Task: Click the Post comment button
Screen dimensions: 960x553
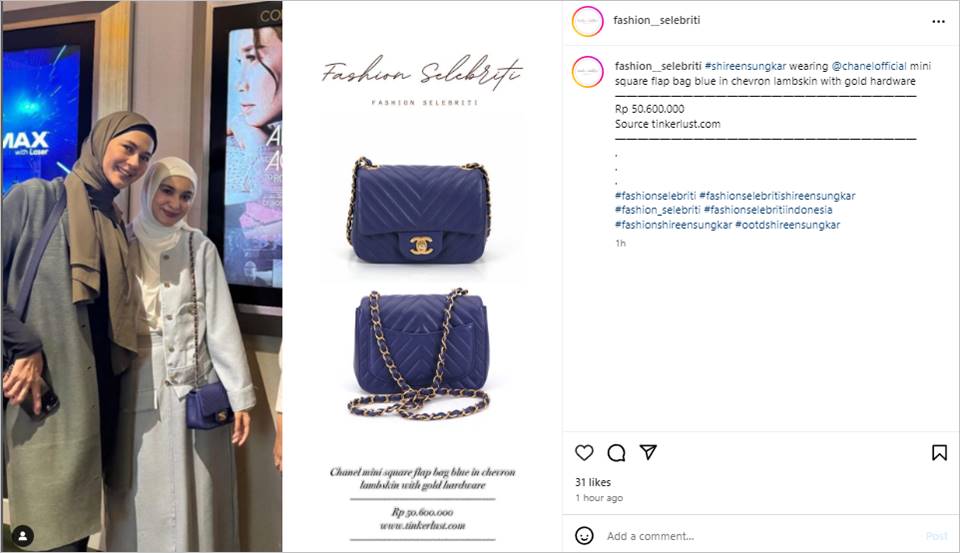Action: pyautogui.click(x=937, y=536)
